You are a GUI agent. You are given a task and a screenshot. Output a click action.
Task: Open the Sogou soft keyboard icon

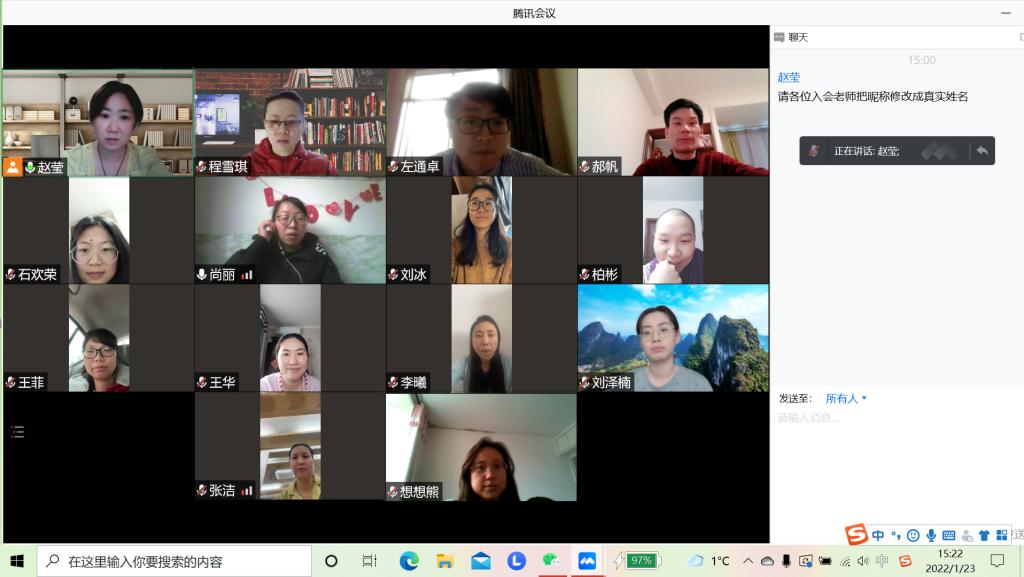949,536
